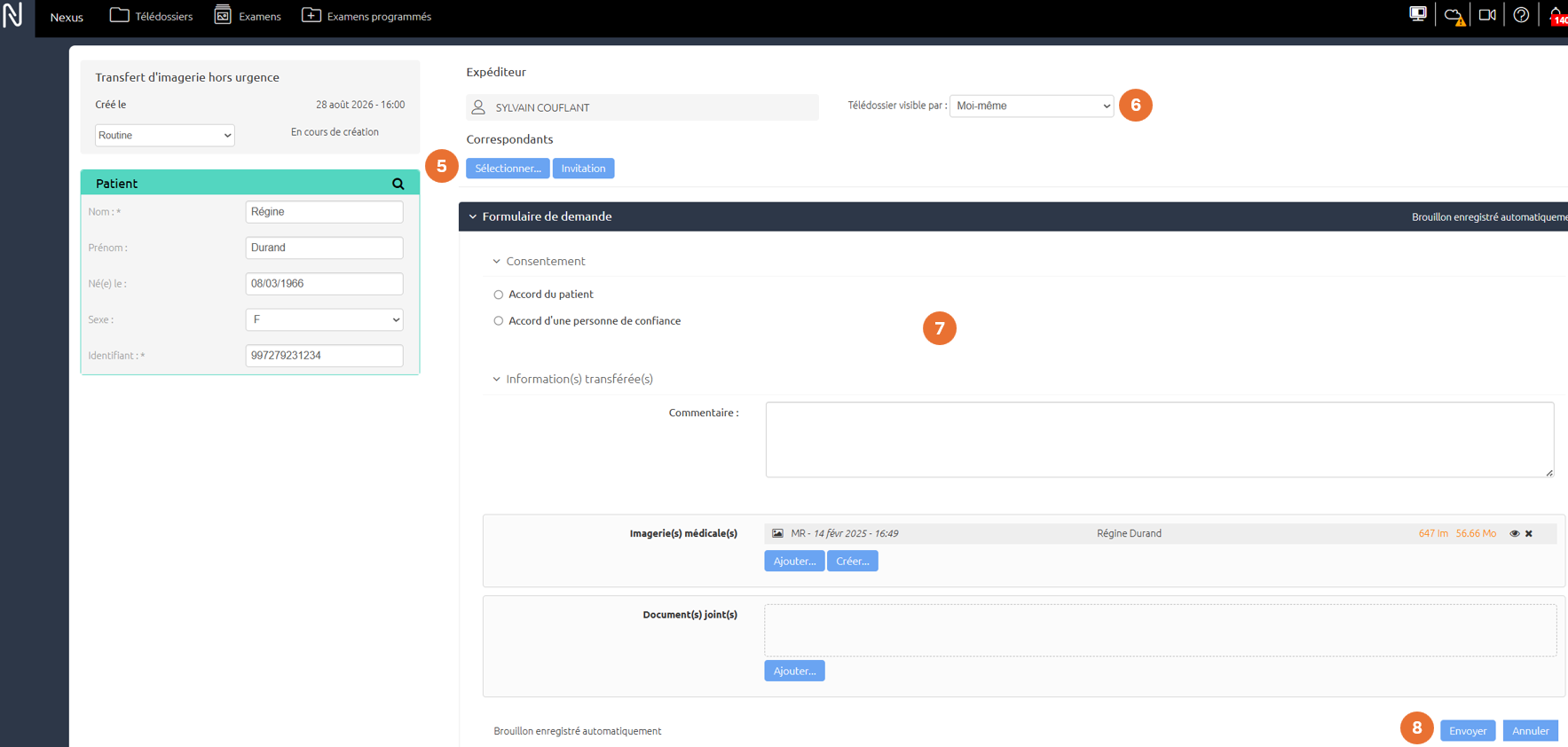
Task: Open the Examens menu
Action: (x=248, y=16)
